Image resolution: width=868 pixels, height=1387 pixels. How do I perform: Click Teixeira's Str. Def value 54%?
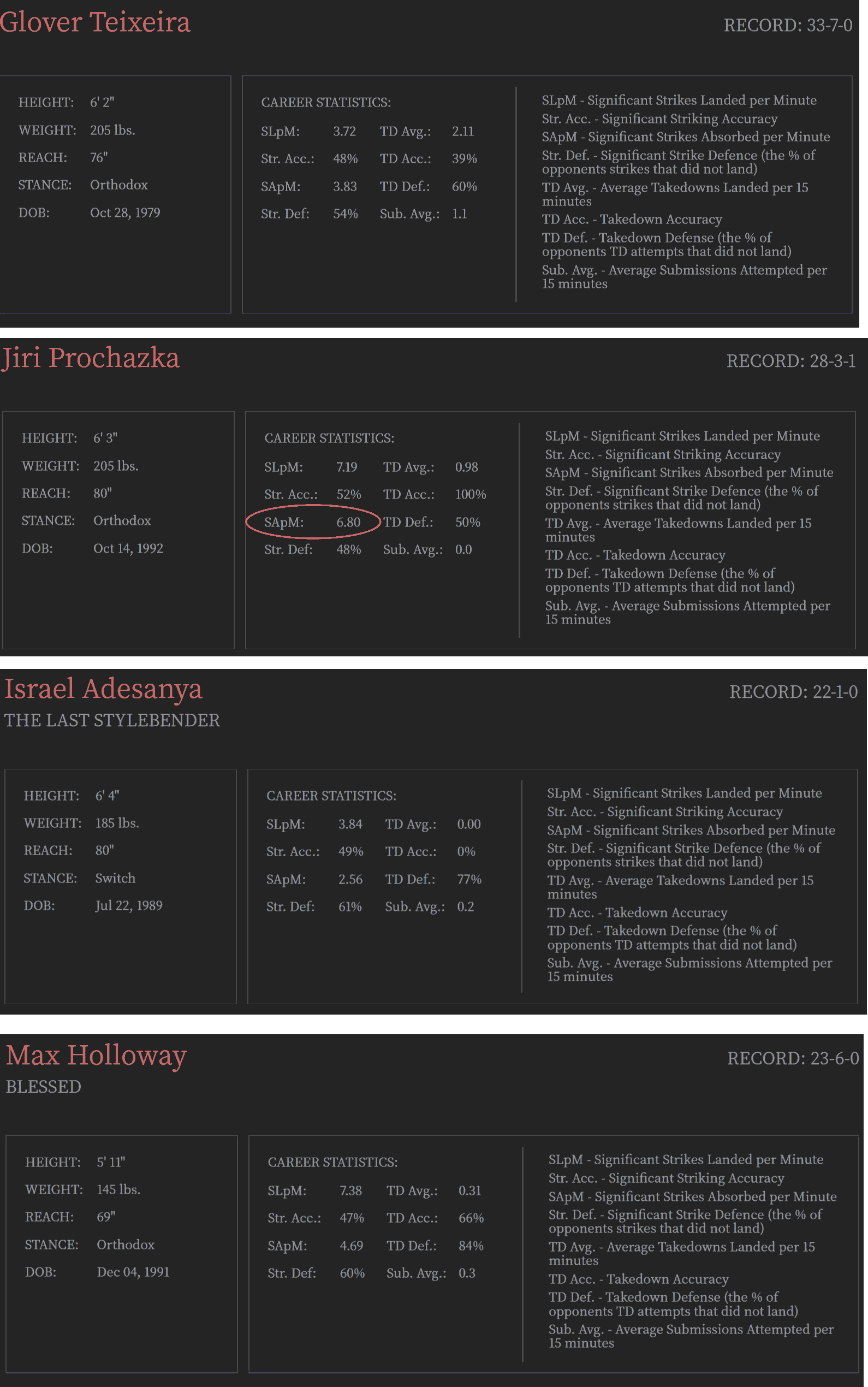[346, 214]
